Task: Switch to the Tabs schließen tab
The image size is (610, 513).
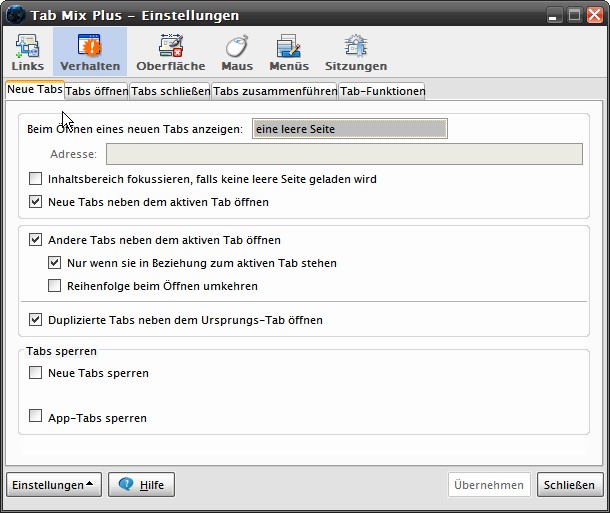Action: [x=170, y=91]
